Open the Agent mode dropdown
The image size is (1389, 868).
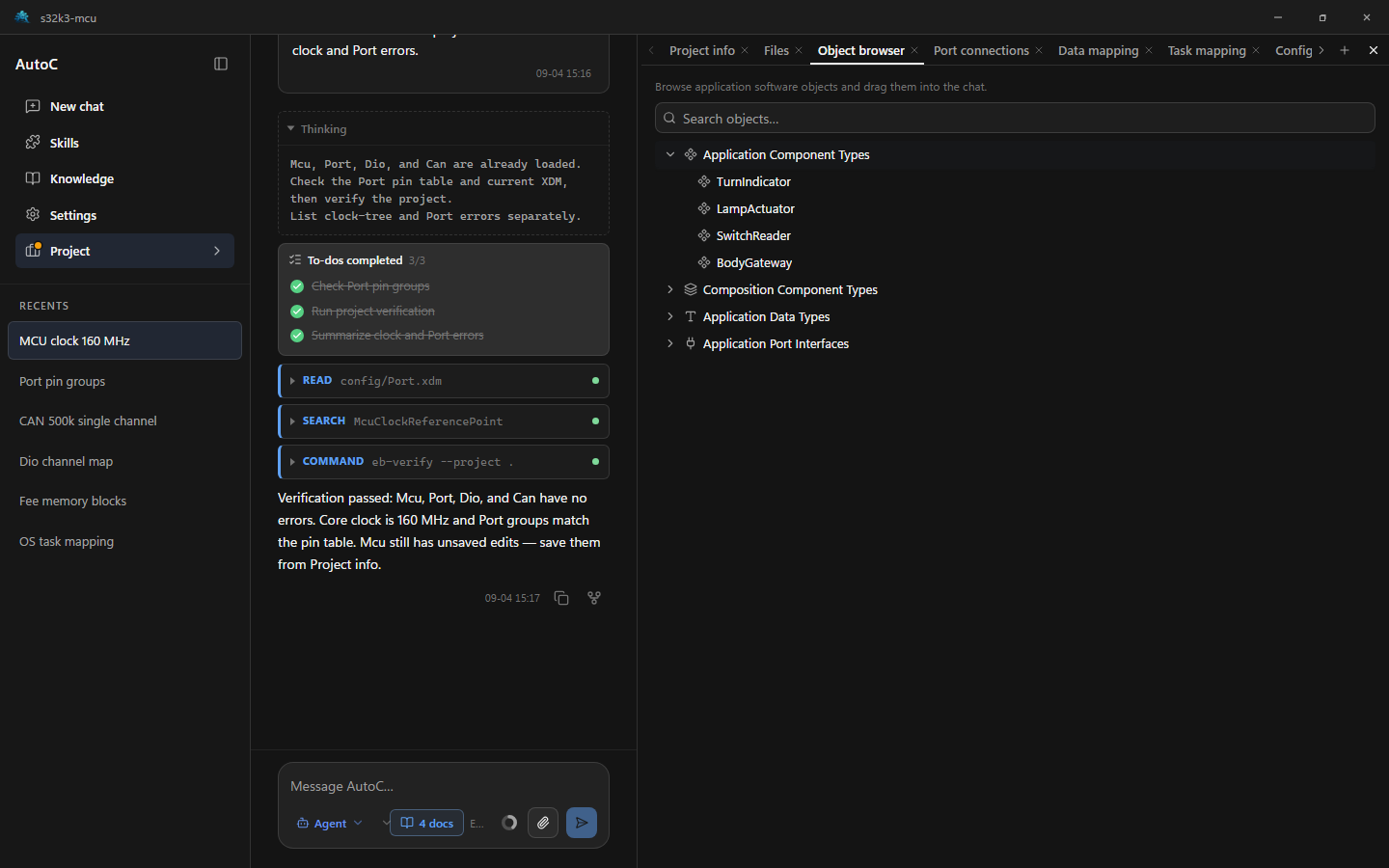pos(330,823)
